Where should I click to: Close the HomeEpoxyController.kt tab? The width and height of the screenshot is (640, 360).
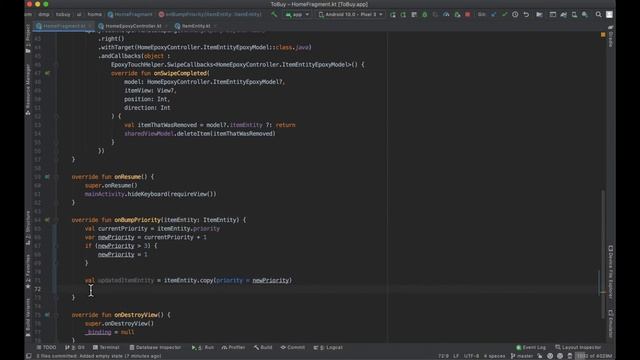167,26
